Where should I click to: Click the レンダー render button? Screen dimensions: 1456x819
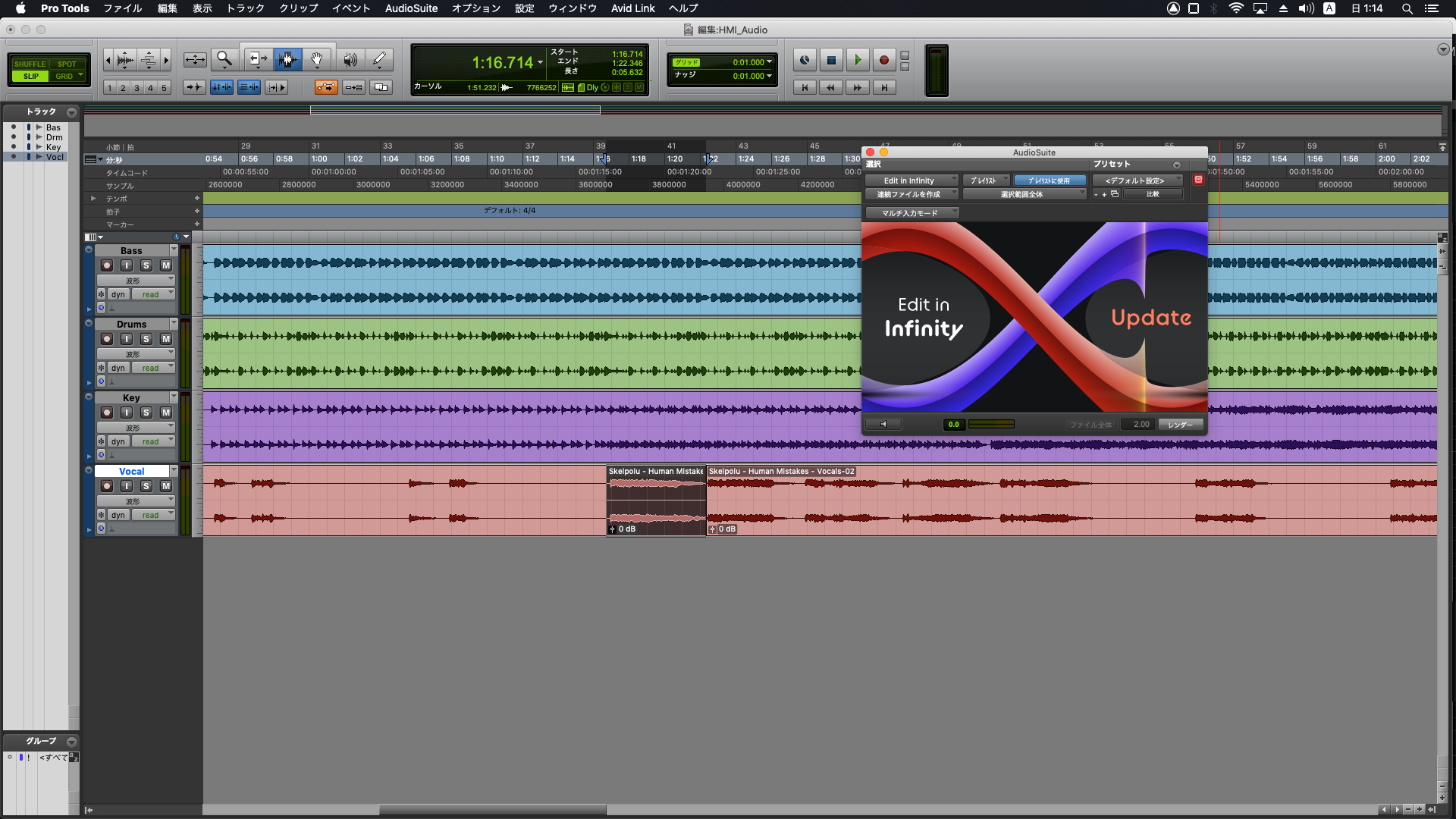pos(1180,425)
